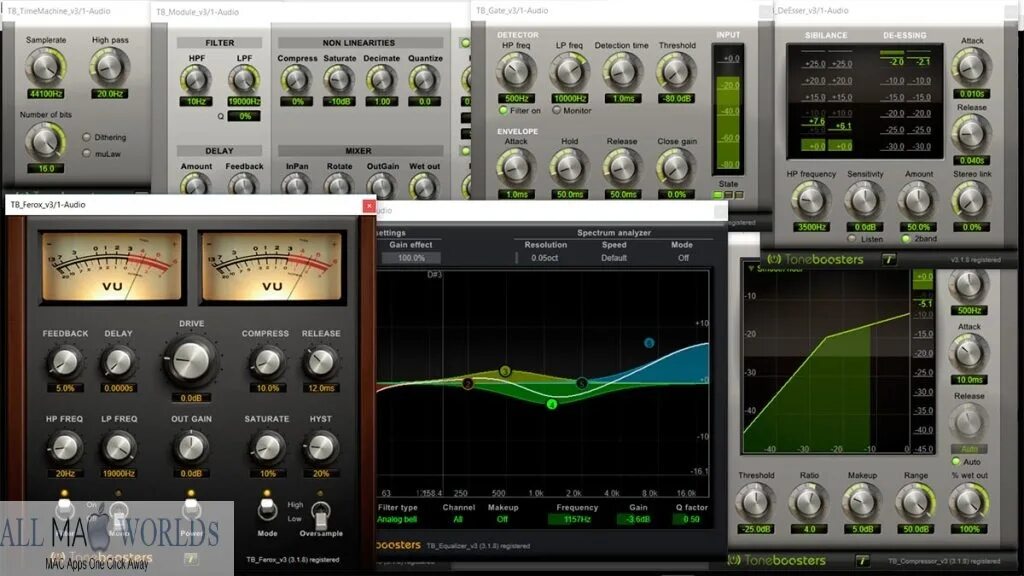Select EQ band node 4 on the curve

[552, 404]
